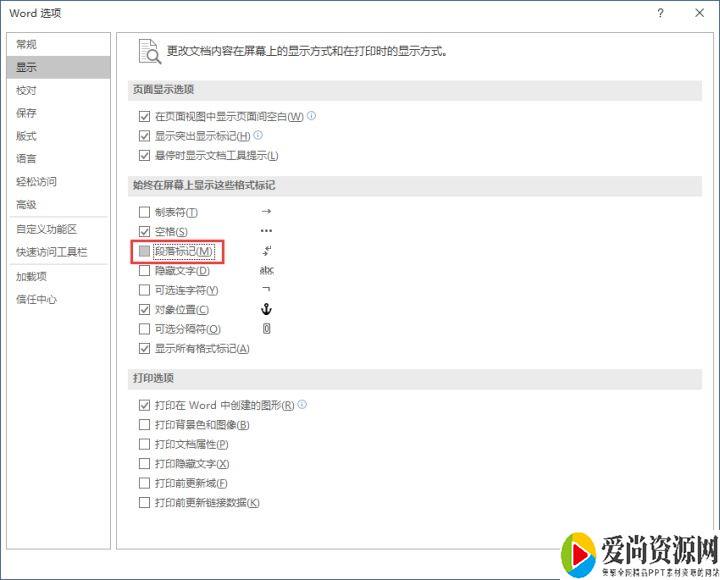The width and height of the screenshot is (720, 580).
Task: Click the info icon beside 在页面视图中显示页面间空白
Action: (x=312, y=116)
